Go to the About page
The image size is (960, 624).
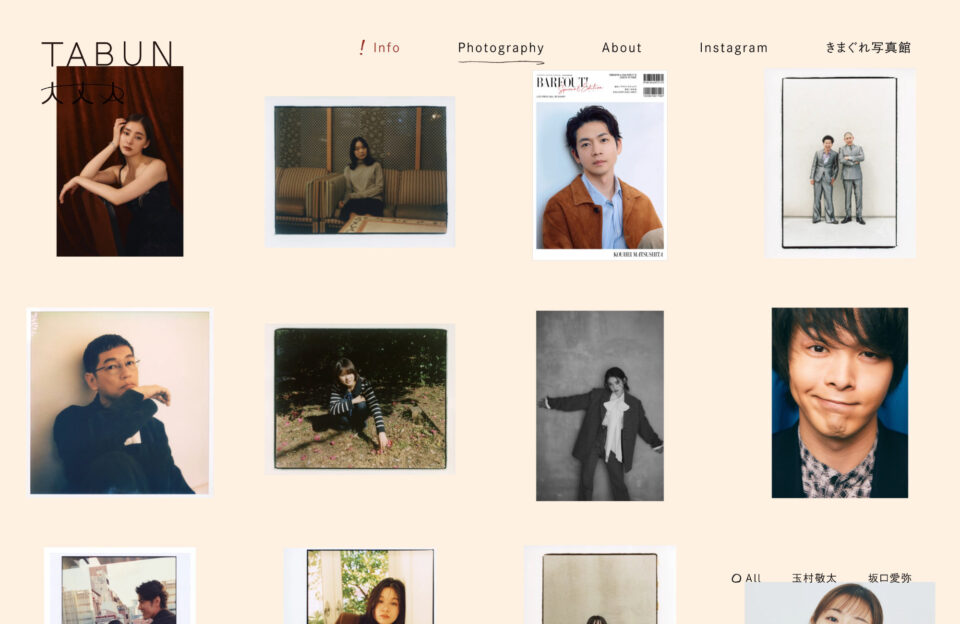coord(621,48)
